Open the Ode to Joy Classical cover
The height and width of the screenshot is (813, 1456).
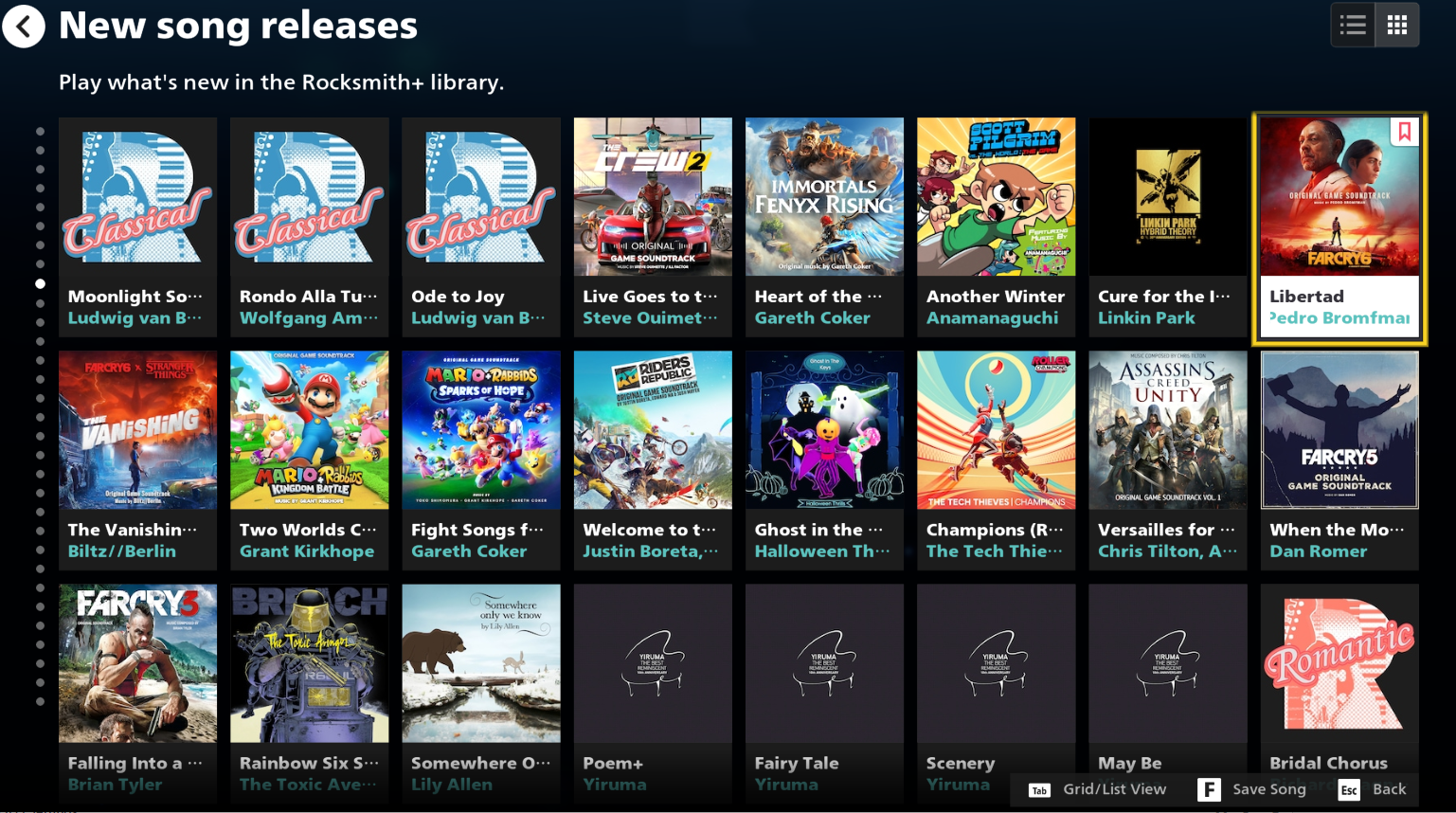click(481, 197)
